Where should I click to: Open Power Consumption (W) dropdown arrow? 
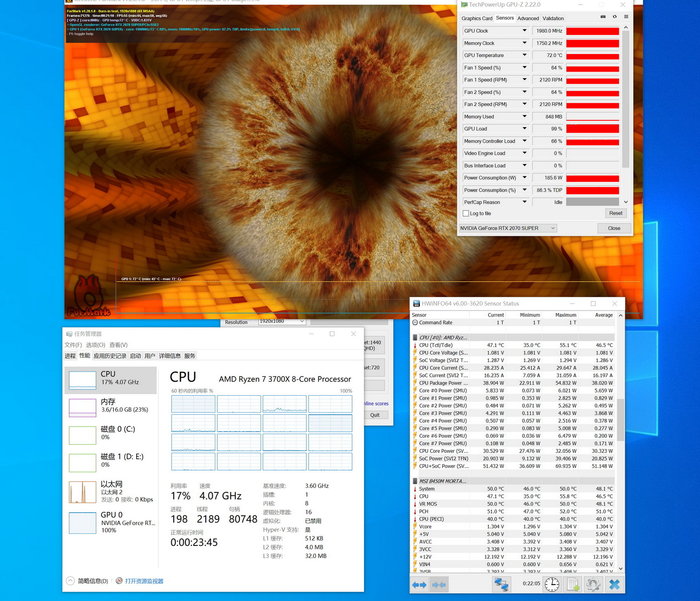525,178
